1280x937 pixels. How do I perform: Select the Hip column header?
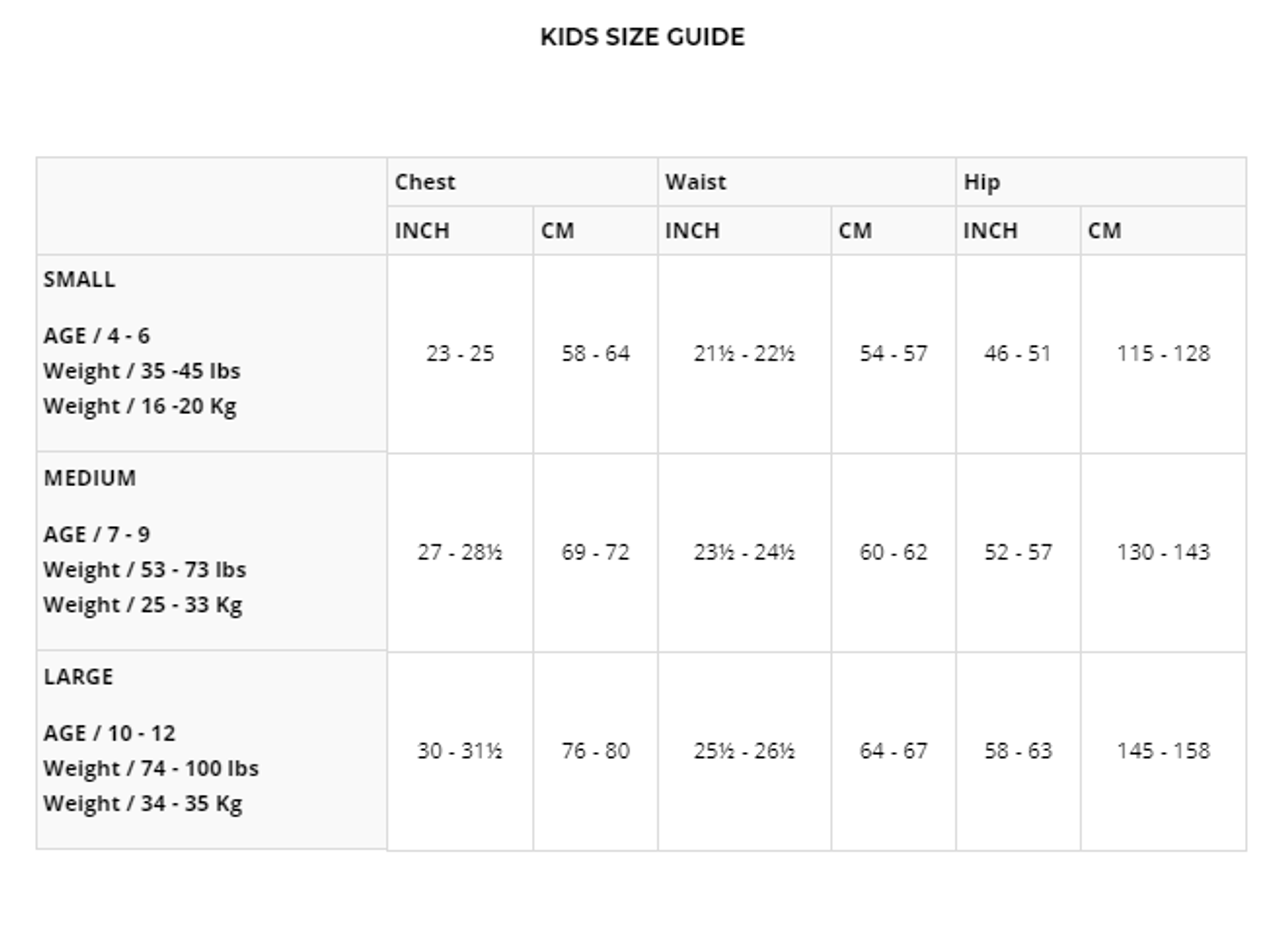pyautogui.click(x=981, y=182)
